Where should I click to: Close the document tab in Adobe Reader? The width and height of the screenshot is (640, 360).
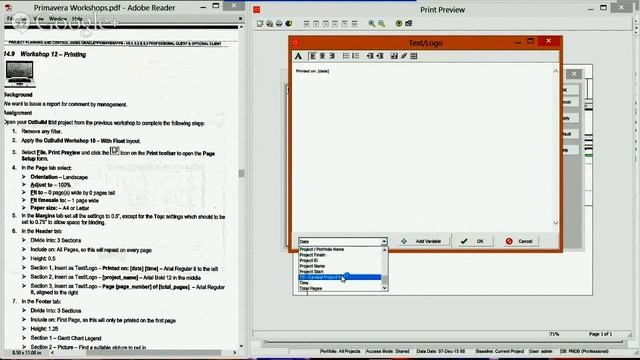click(240, 18)
